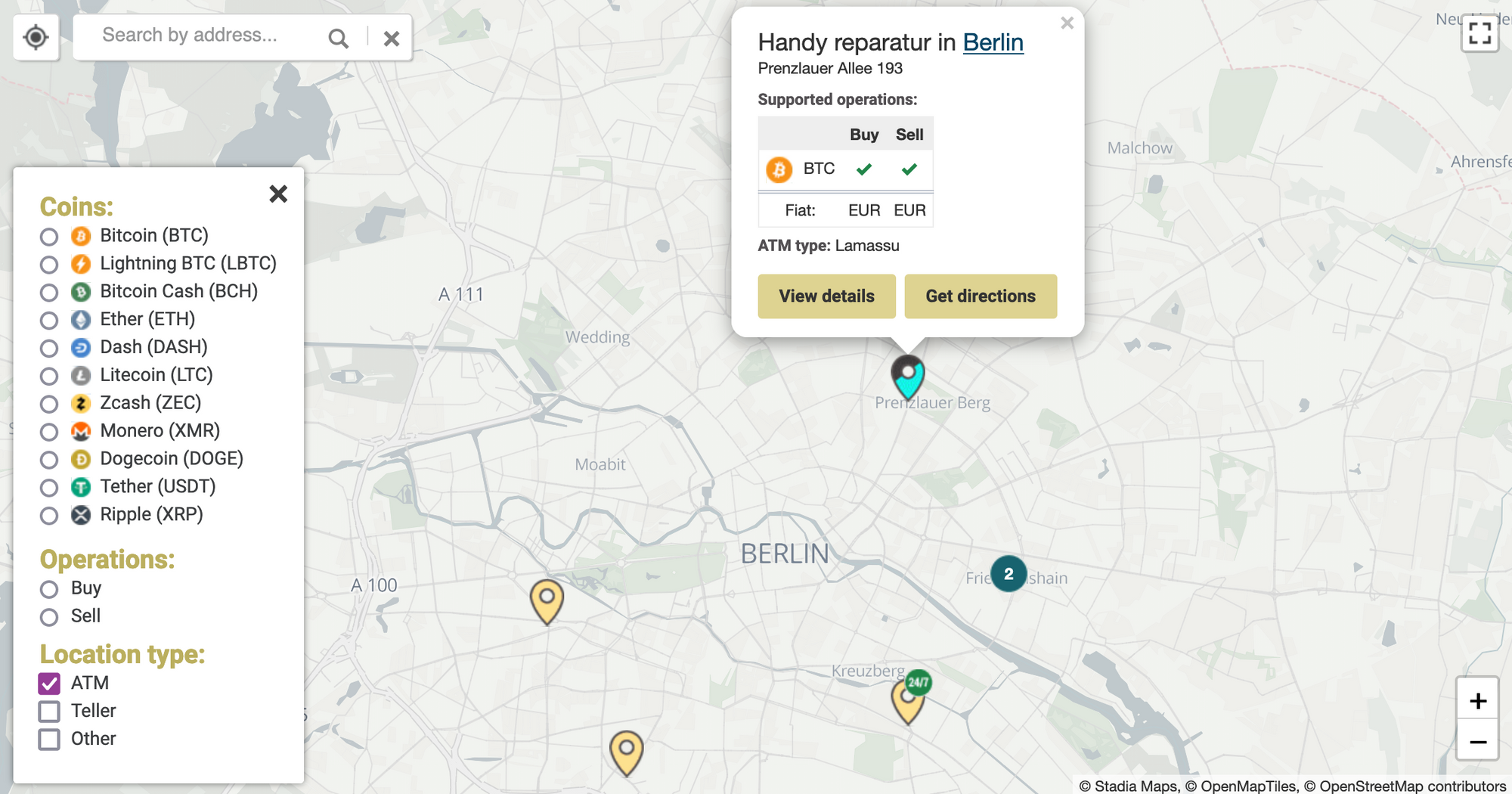Click the search magnifier icon

pos(339,36)
